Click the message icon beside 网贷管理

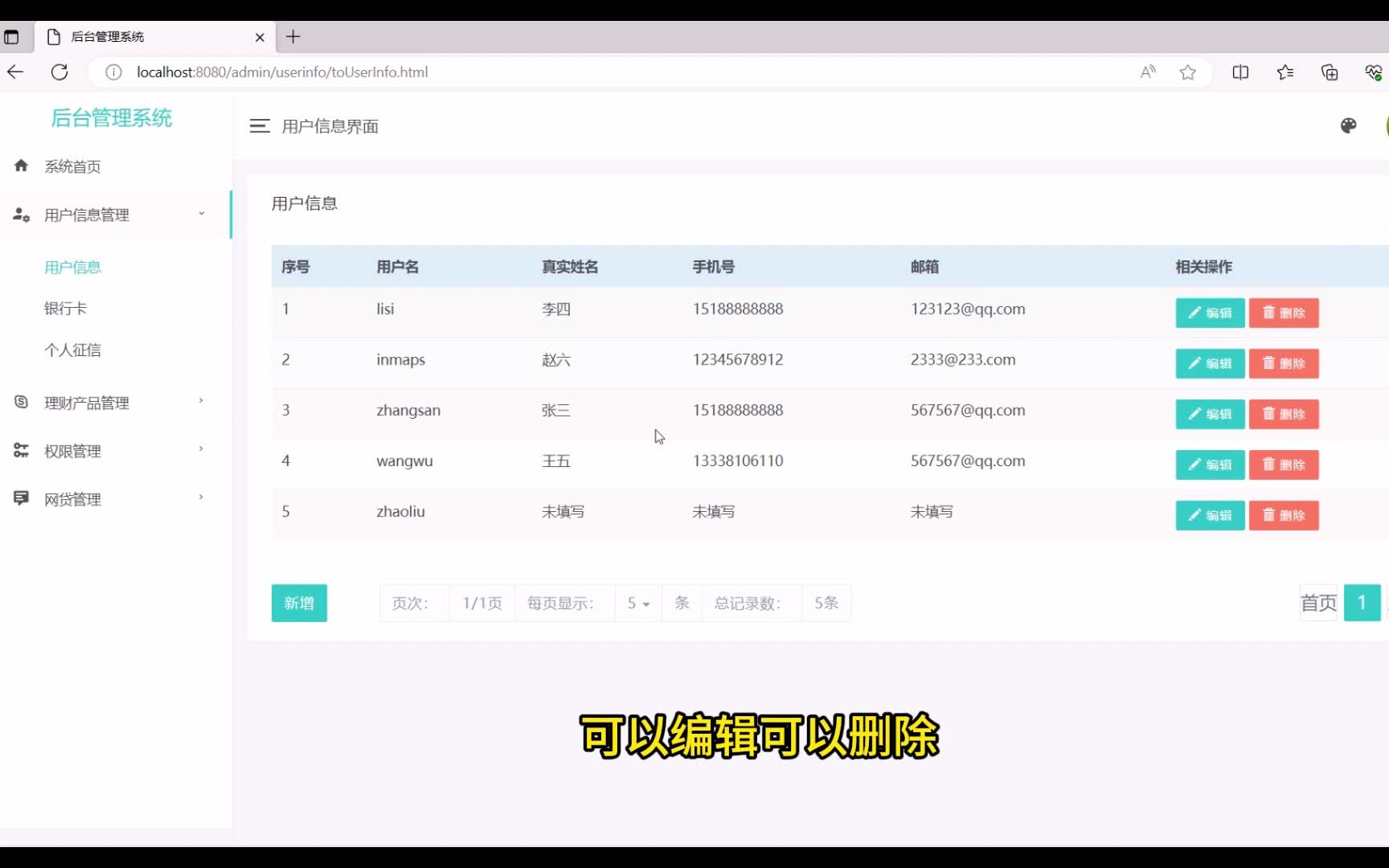(22, 498)
